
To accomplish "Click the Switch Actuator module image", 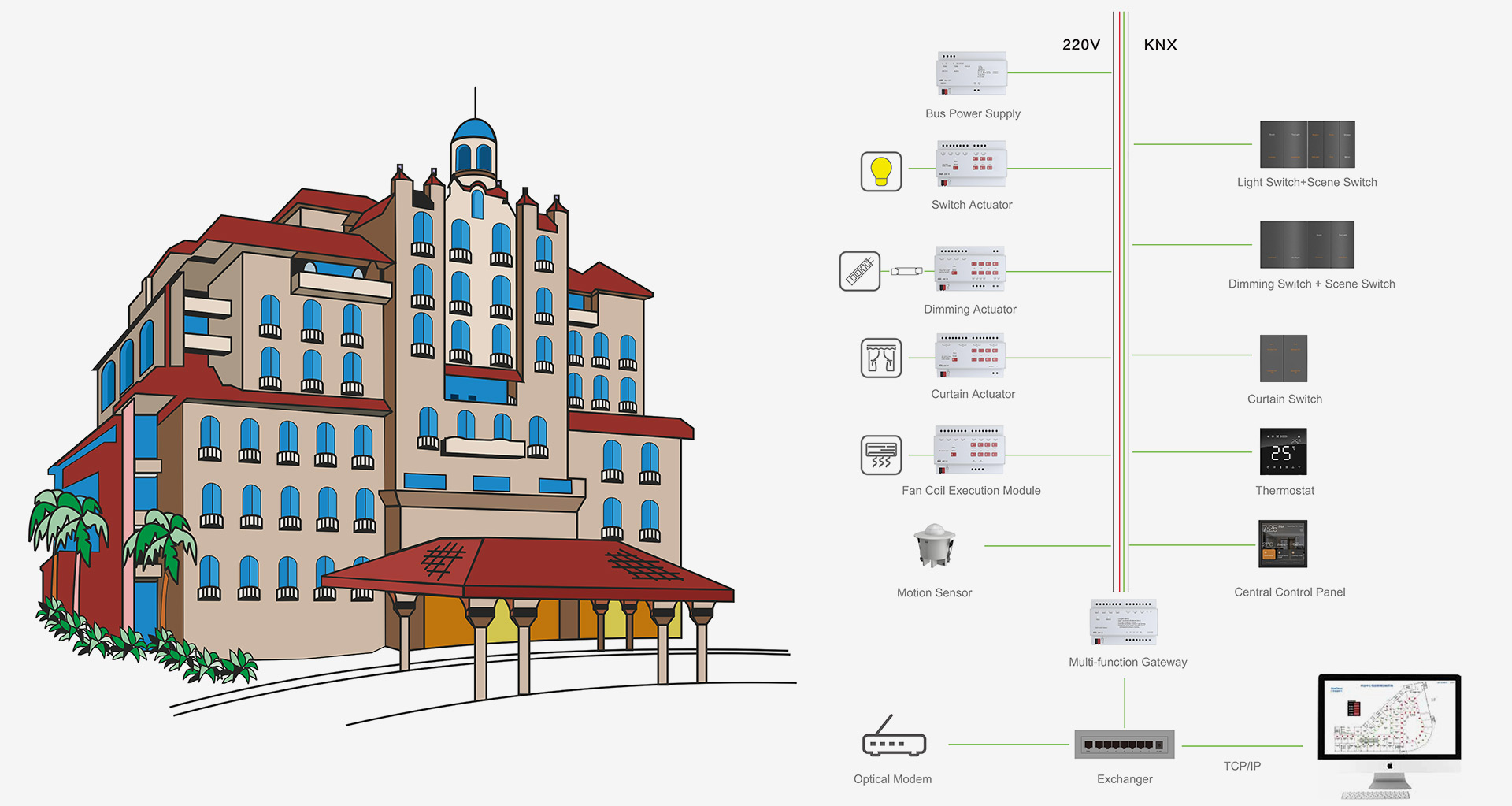I will pyautogui.click(x=972, y=164).
